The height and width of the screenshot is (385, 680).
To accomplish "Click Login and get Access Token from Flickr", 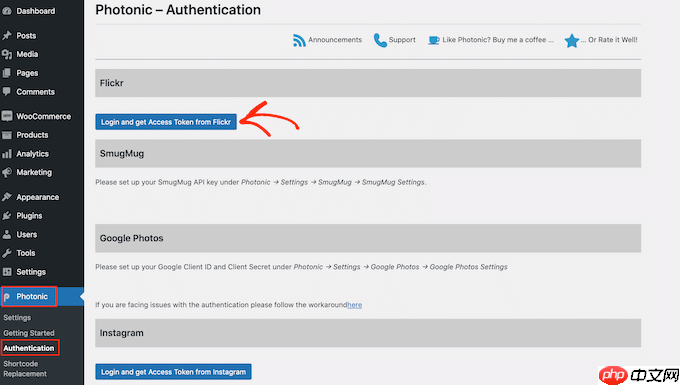I will click(166, 122).
